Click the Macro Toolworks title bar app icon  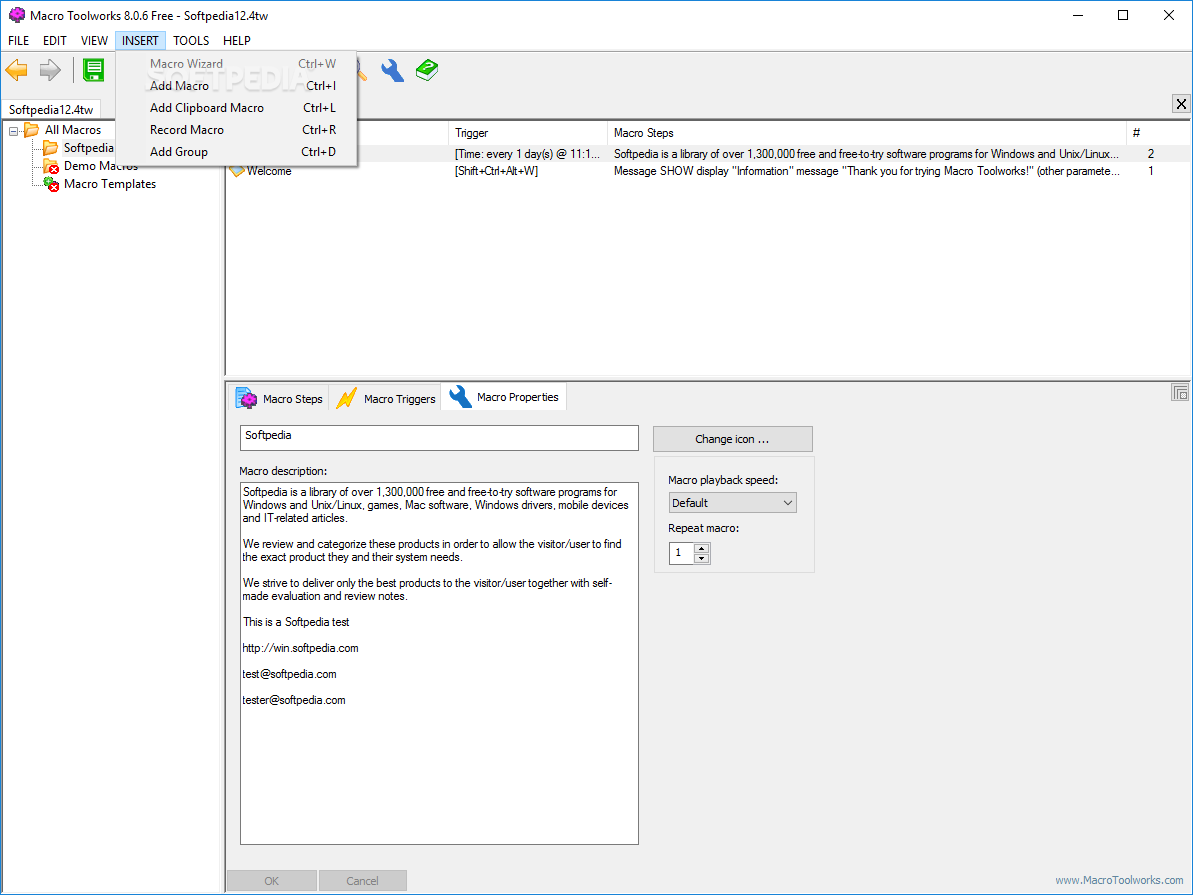16,15
